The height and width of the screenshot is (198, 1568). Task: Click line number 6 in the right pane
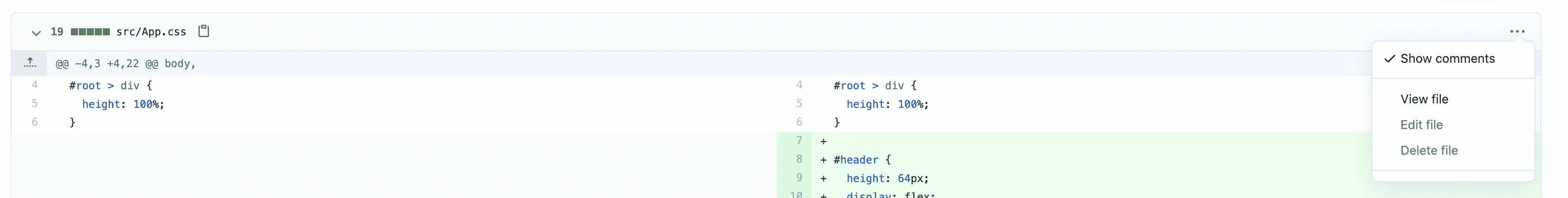pos(799,122)
